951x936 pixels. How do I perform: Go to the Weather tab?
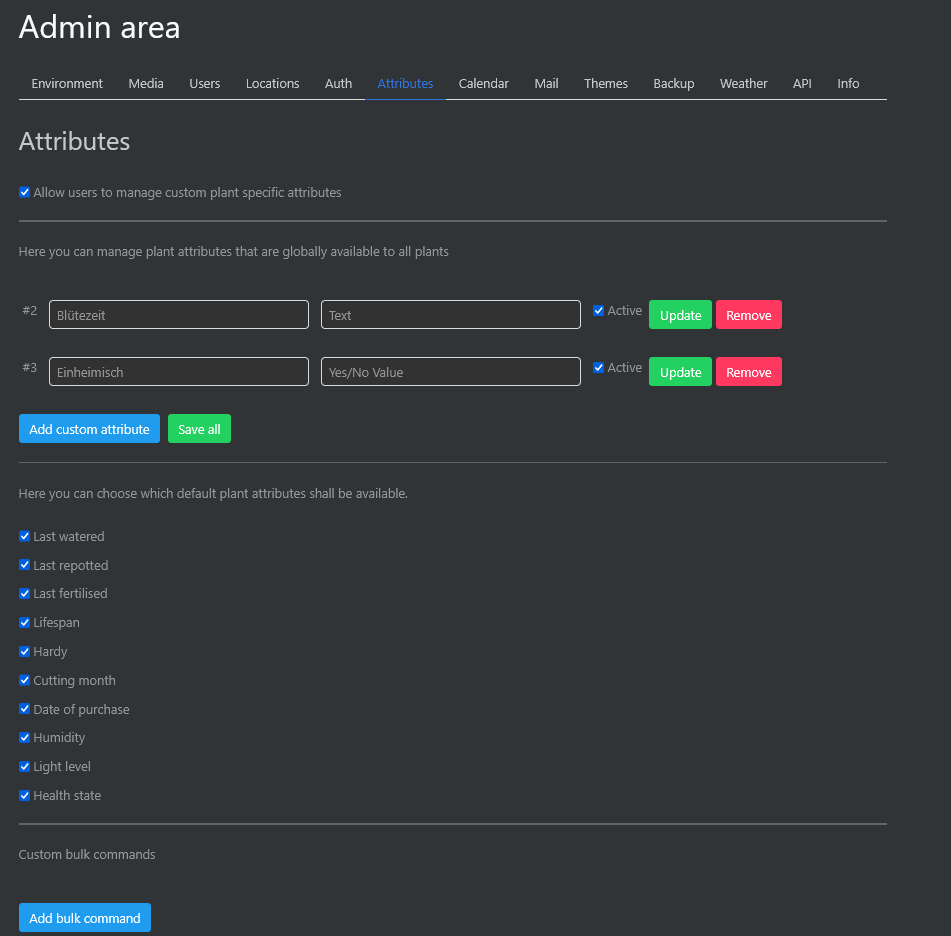pyautogui.click(x=743, y=84)
